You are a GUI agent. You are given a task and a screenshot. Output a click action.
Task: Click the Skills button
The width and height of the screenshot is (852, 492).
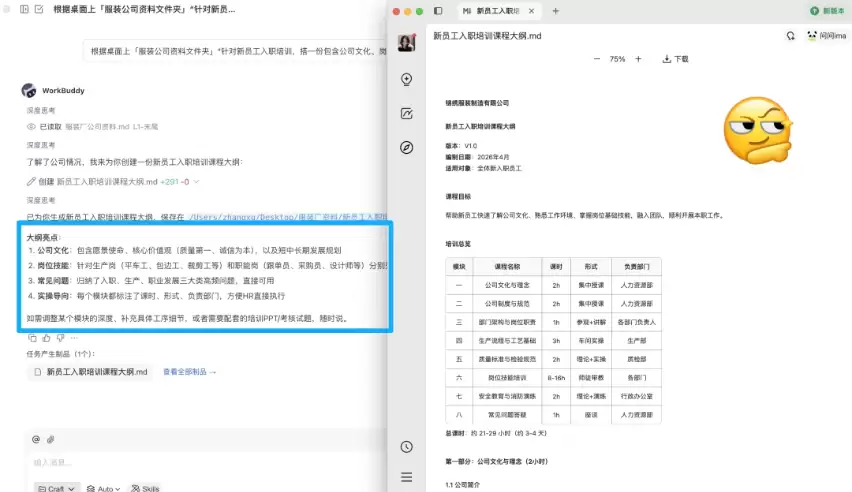tap(145, 488)
